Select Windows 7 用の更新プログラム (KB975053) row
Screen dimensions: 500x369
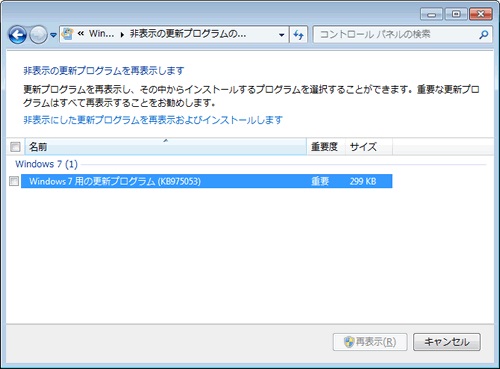coord(207,181)
